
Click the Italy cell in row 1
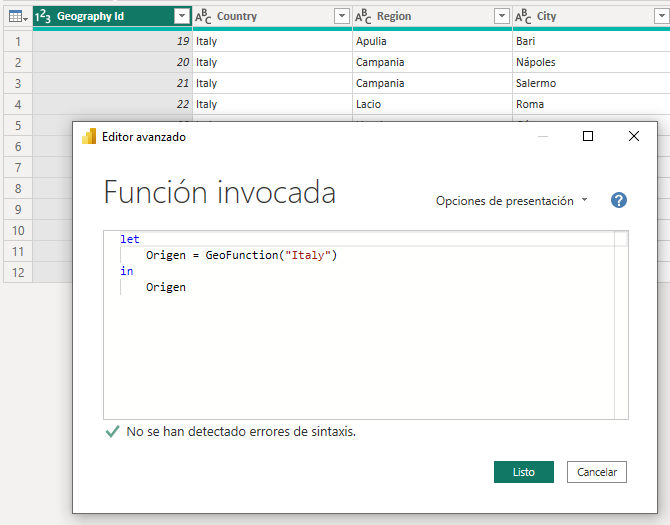pyautogui.click(x=272, y=41)
